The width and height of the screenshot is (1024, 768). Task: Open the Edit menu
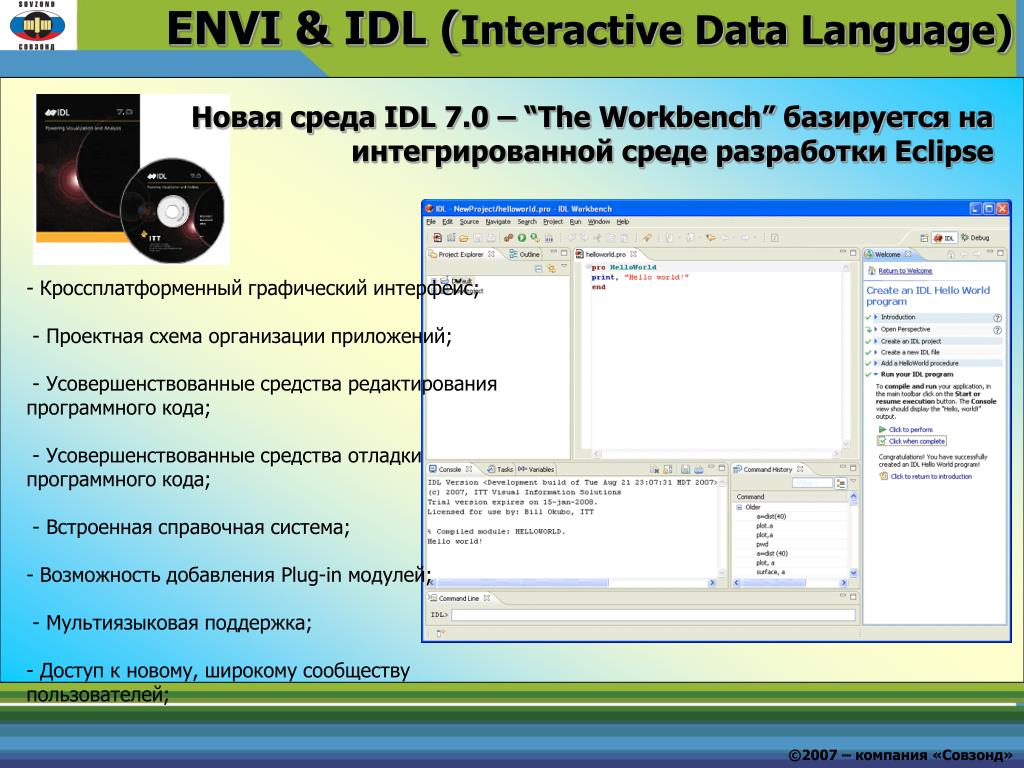tap(447, 221)
